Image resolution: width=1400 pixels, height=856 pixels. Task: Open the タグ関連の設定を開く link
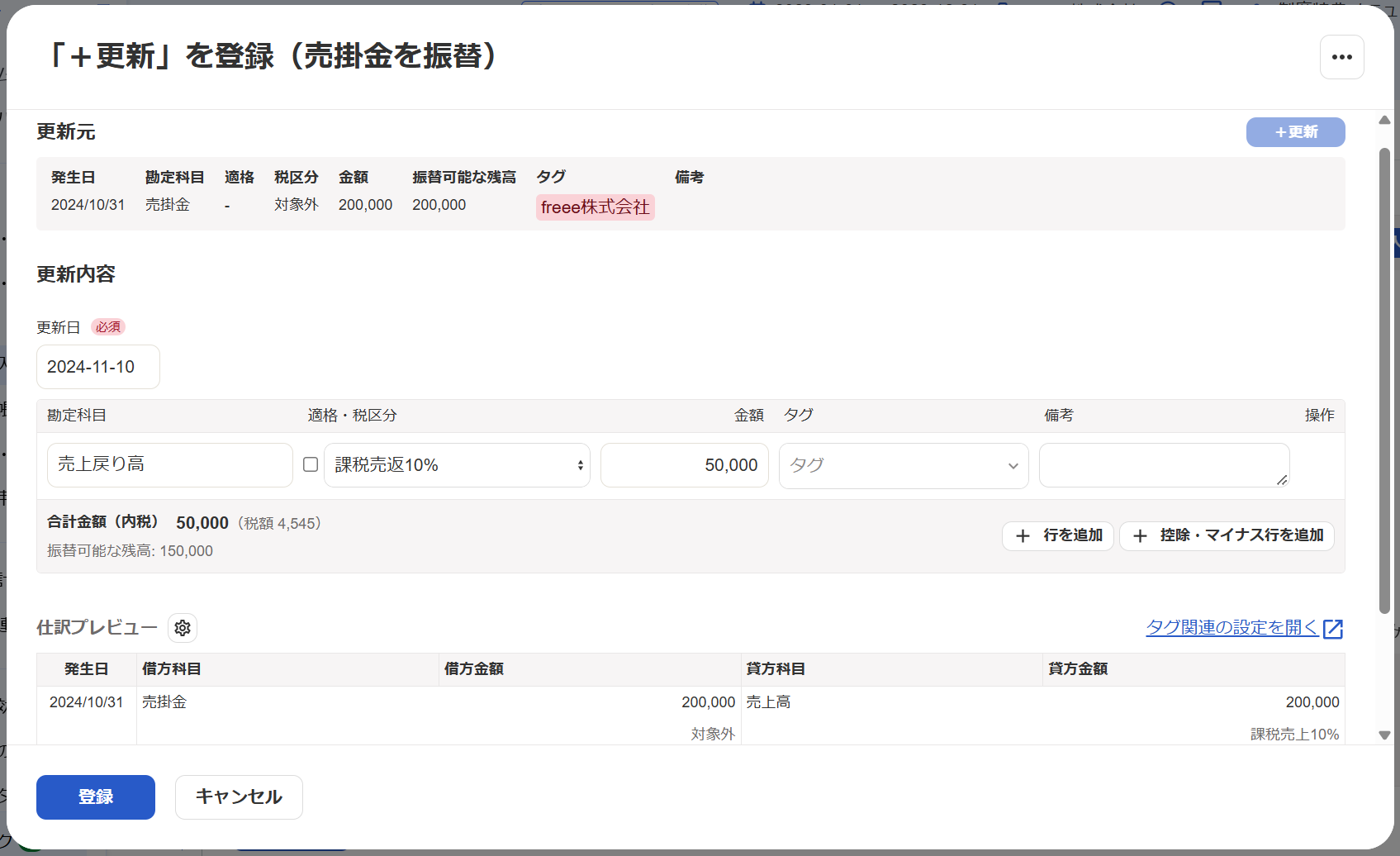[1232, 627]
